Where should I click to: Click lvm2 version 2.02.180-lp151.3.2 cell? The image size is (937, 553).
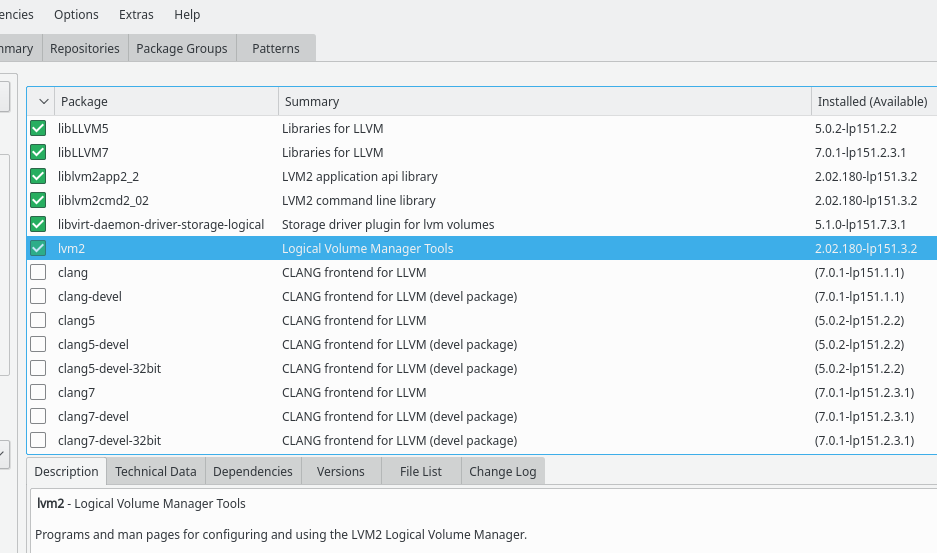tap(866, 249)
